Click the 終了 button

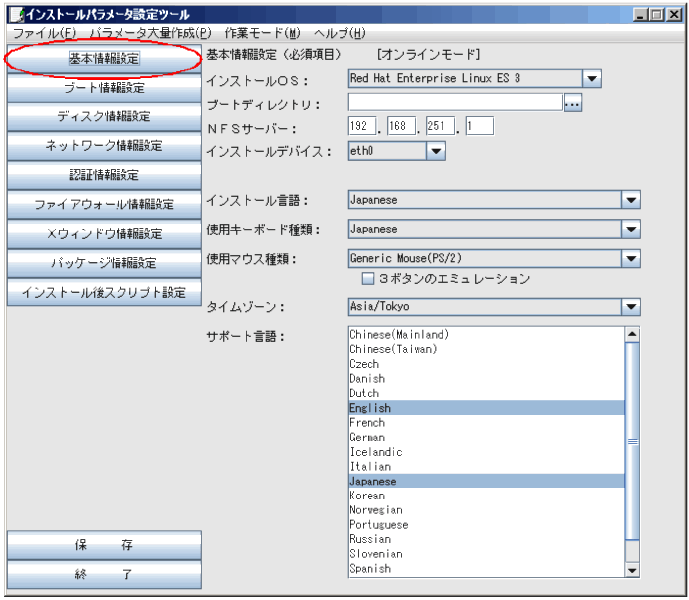(104, 575)
